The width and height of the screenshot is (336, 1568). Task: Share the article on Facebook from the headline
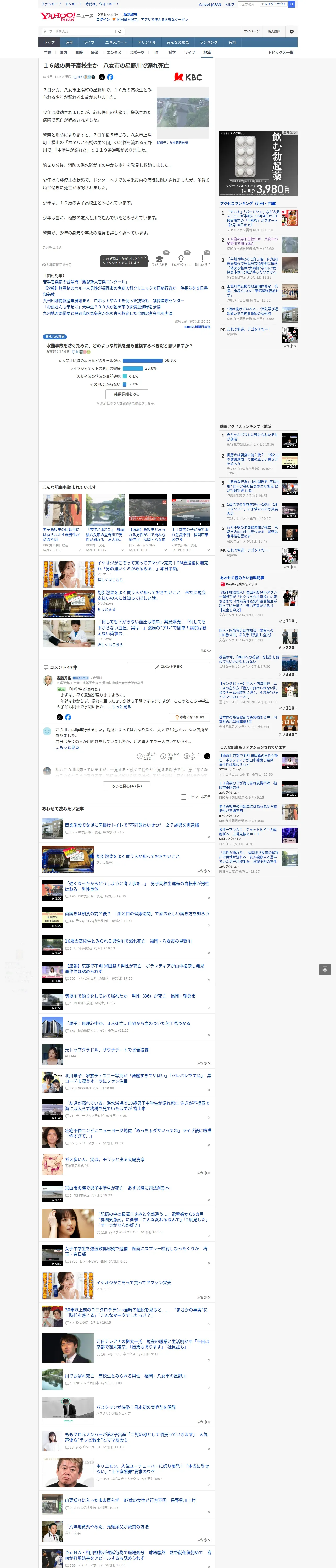point(110,77)
